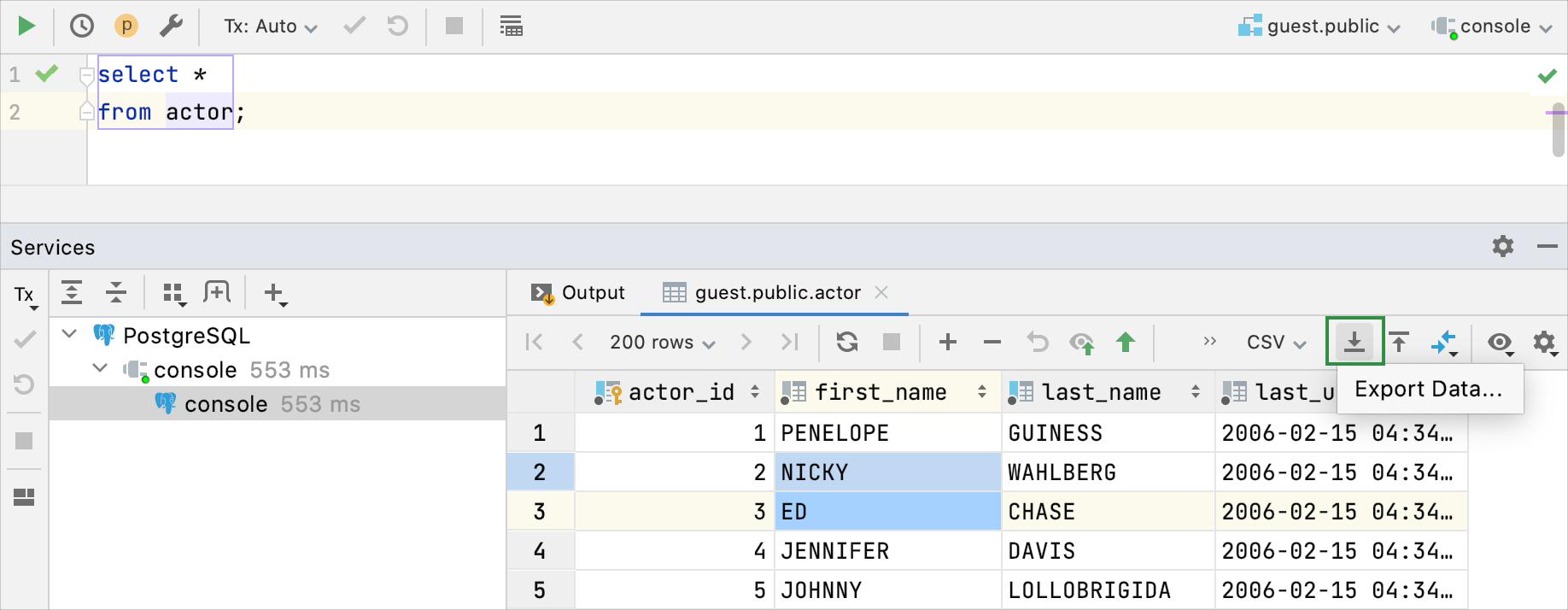Select the NICKY cell
The image size is (1568, 610).
click(887, 472)
